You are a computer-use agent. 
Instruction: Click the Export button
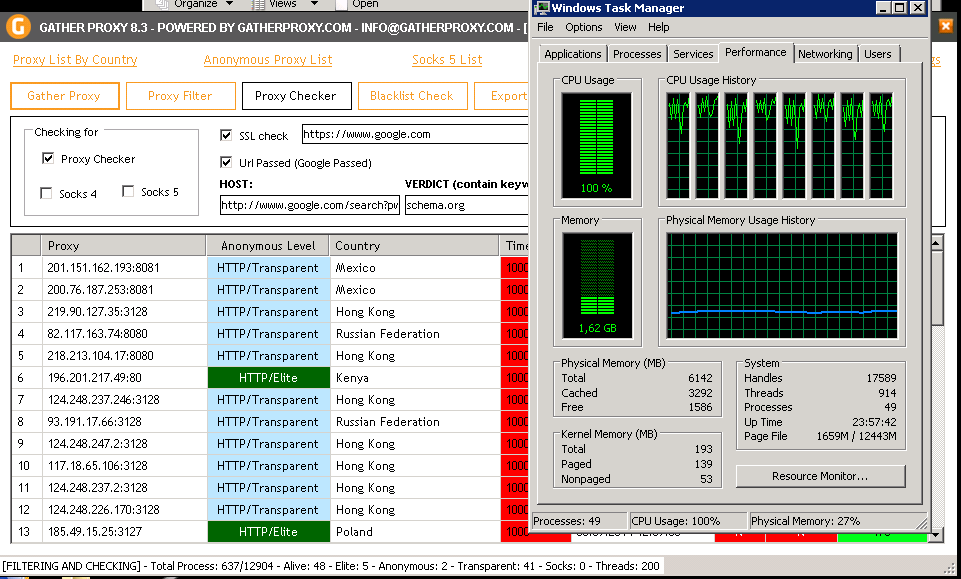point(503,96)
